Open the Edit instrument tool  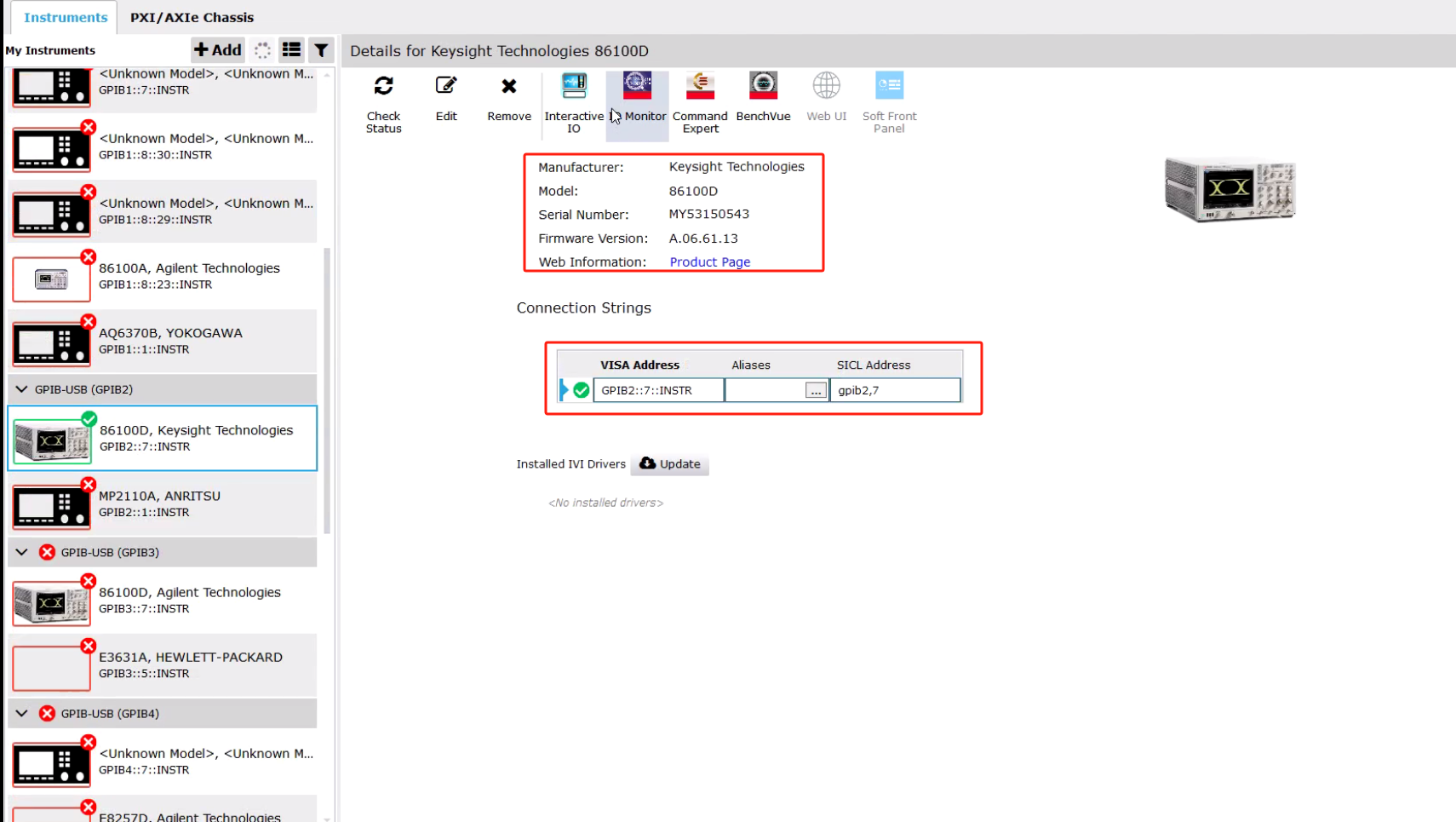pos(446,86)
